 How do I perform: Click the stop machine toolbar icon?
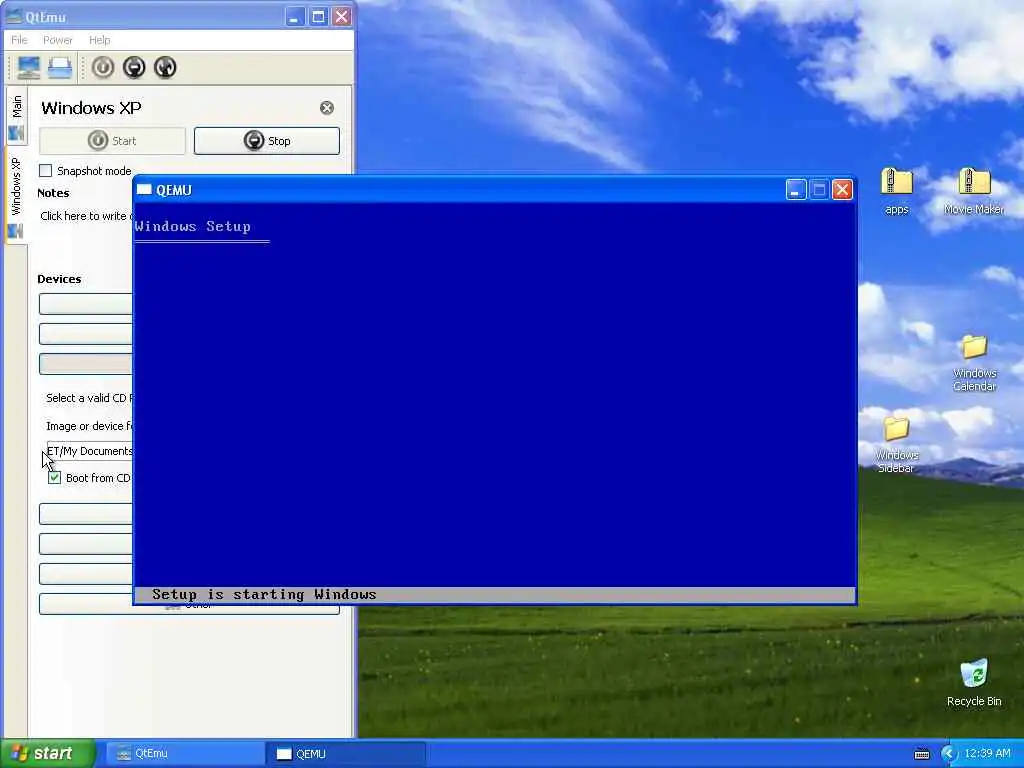[x=134, y=67]
